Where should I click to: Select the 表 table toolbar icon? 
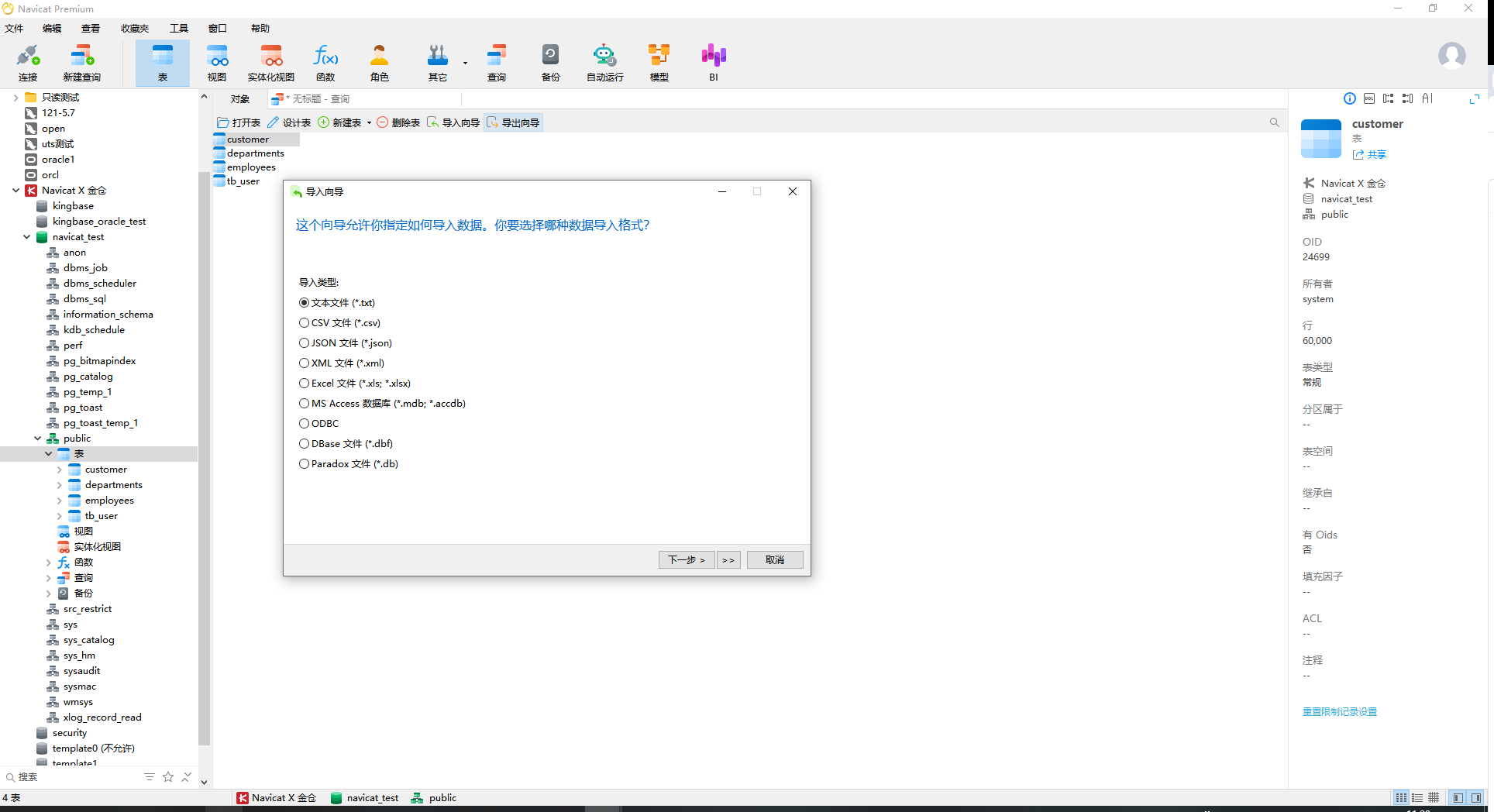(x=163, y=63)
